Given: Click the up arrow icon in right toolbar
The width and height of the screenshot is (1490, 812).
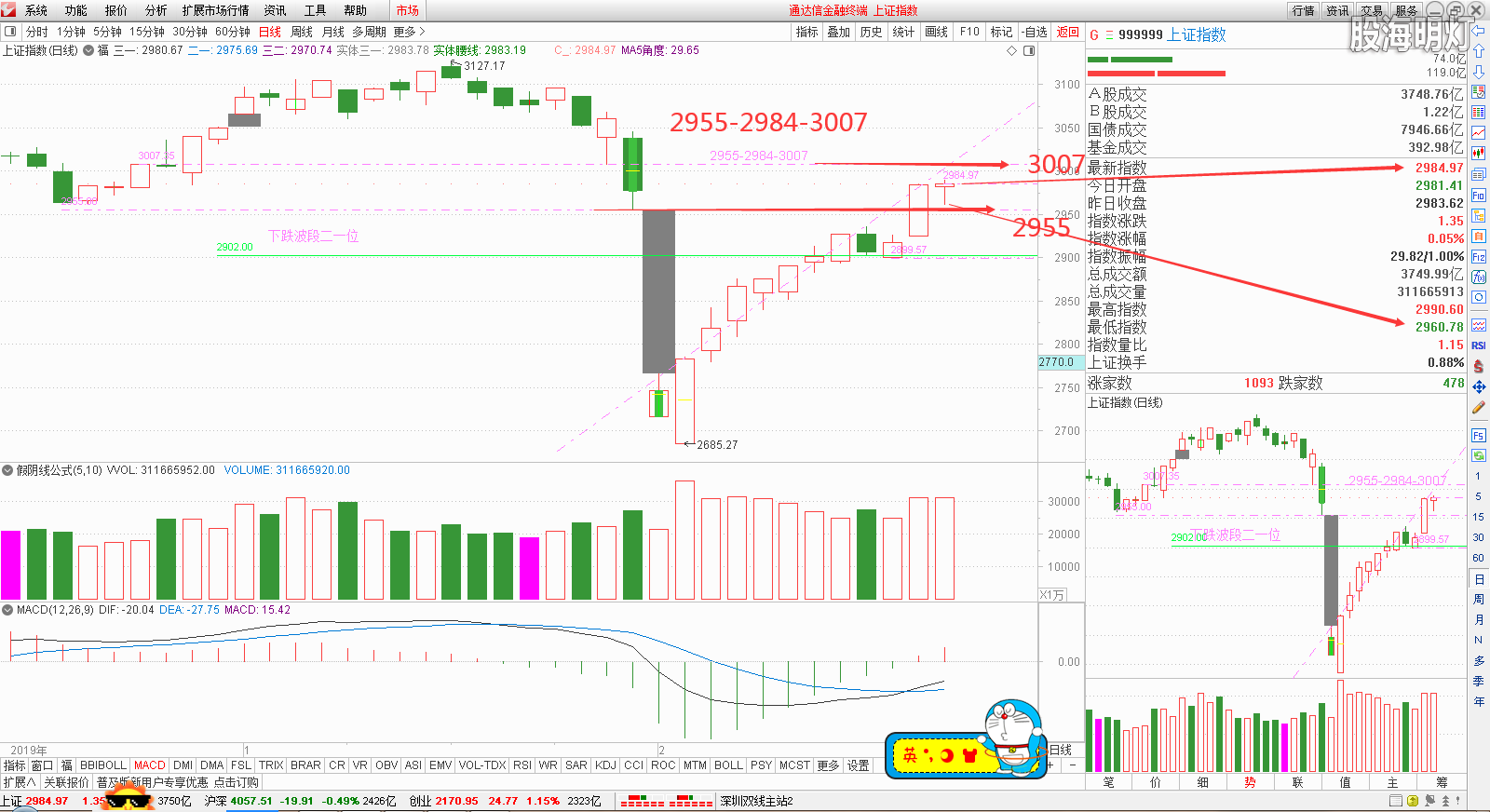Looking at the screenshot, I should point(1478,51).
